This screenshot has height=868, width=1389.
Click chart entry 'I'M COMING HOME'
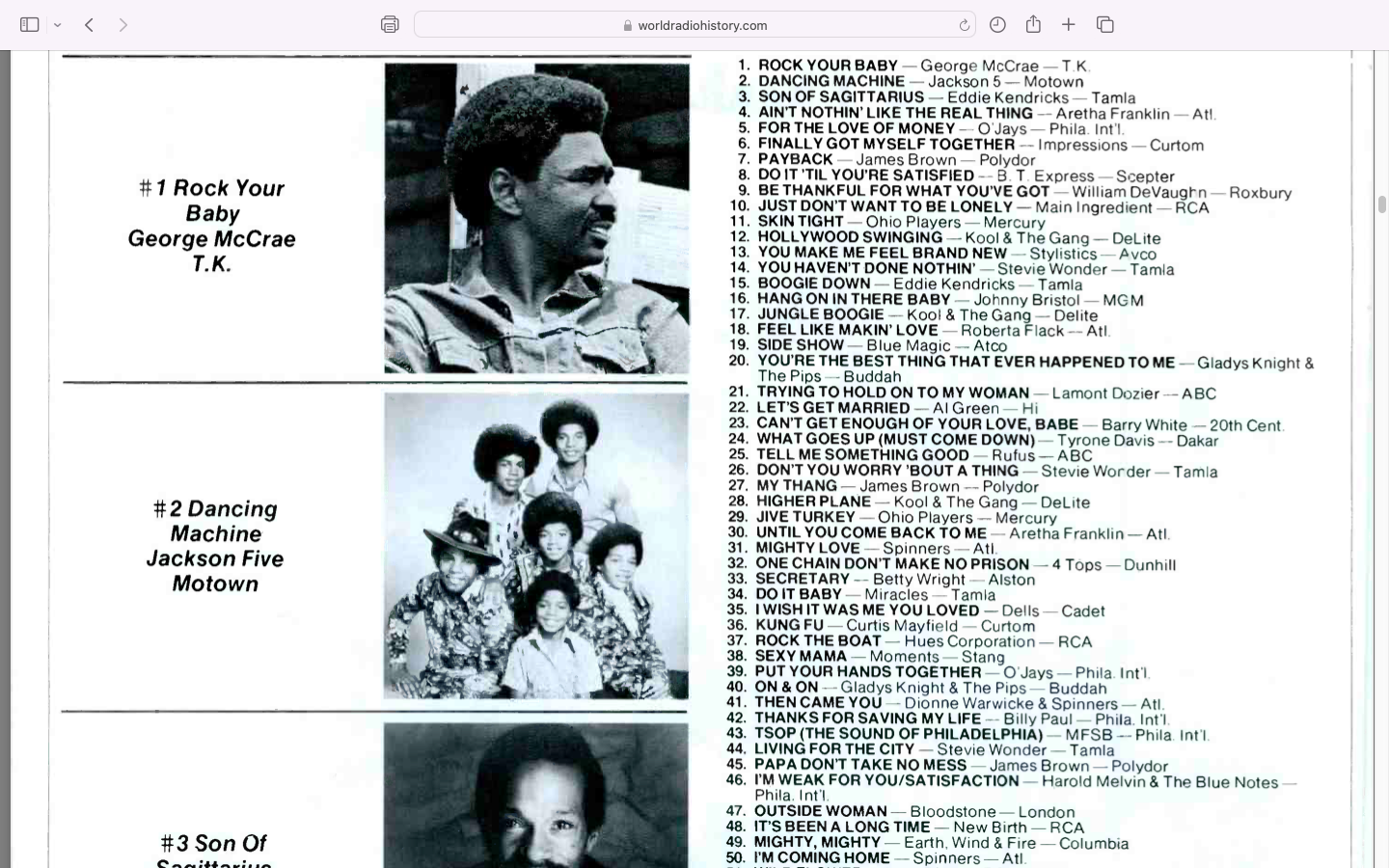pos(822,857)
